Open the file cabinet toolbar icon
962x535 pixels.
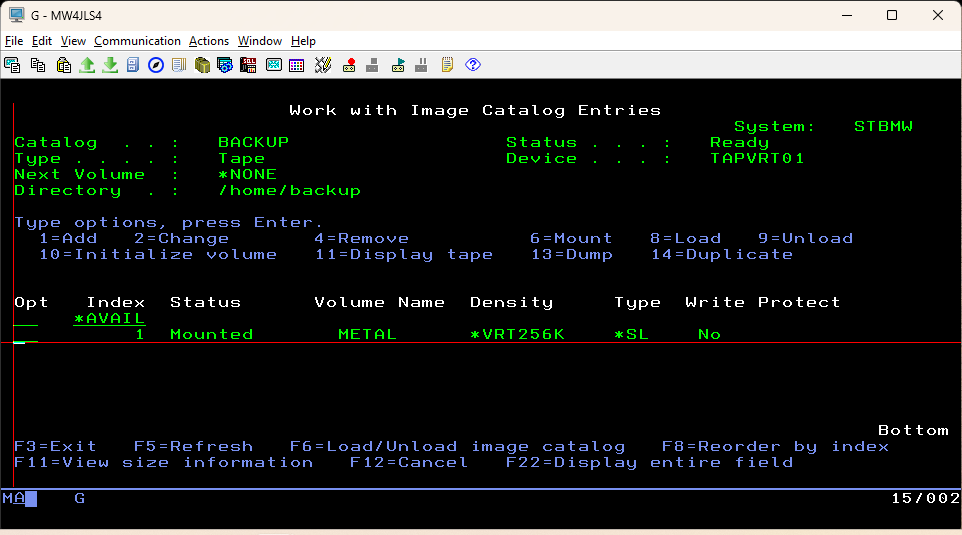click(x=133, y=65)
